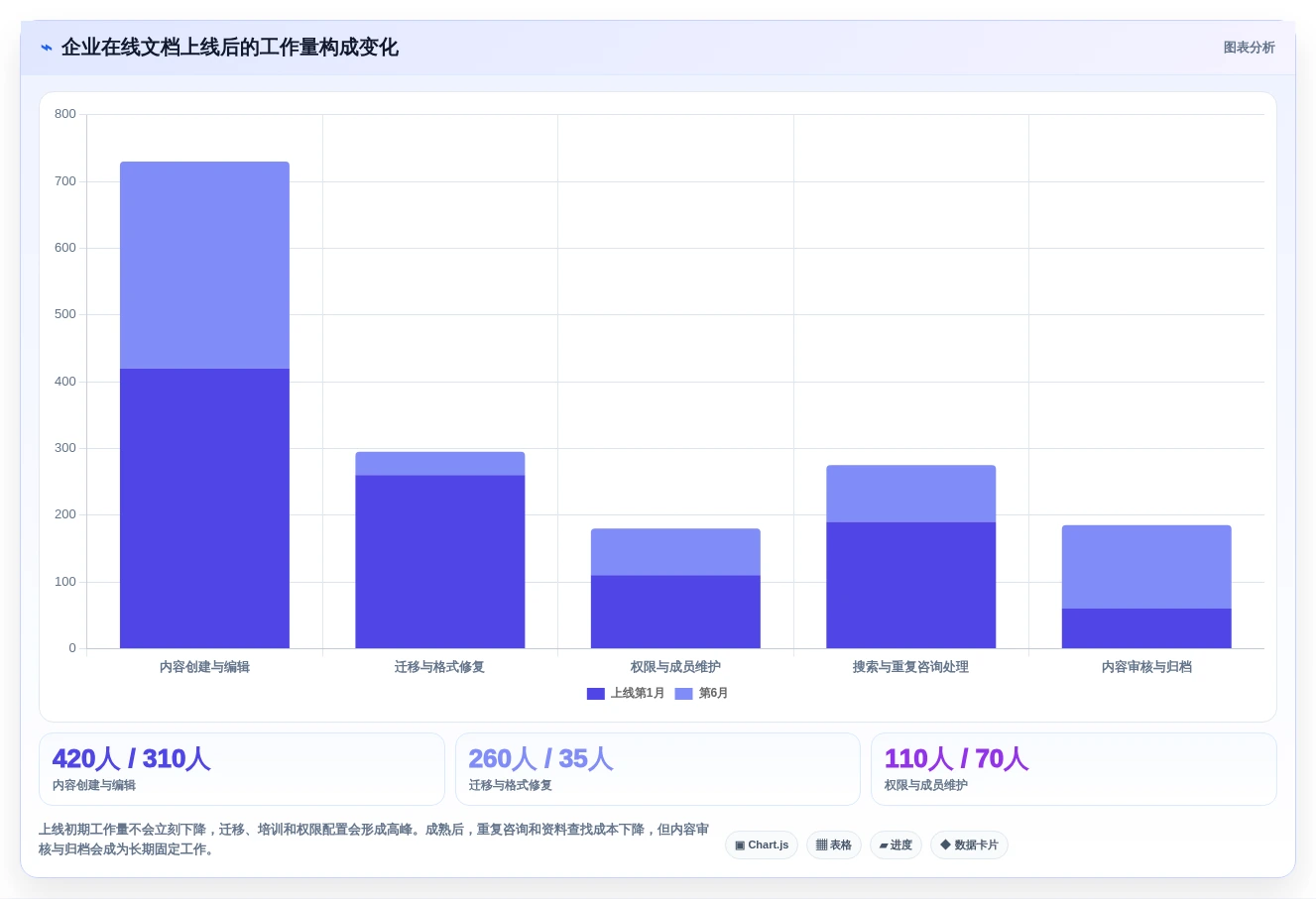1316x899 pixels.
Task: Click the 迁移与格式修复 card caption
Action: [511, 786]
